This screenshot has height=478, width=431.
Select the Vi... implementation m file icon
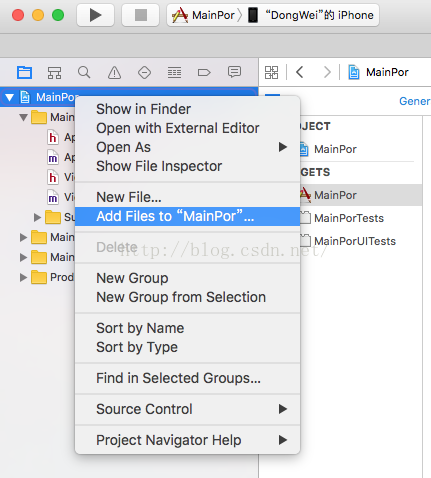(x=53, y=197)
